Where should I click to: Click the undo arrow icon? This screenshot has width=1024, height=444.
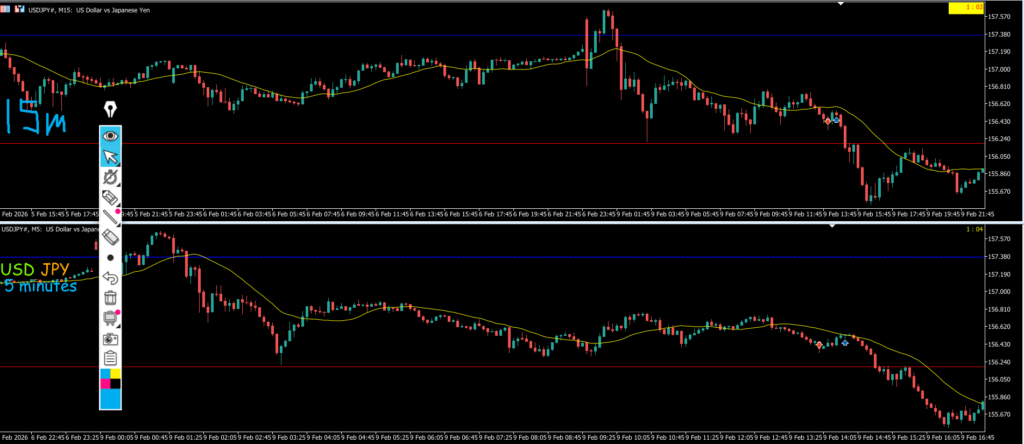tap(110, 278)
